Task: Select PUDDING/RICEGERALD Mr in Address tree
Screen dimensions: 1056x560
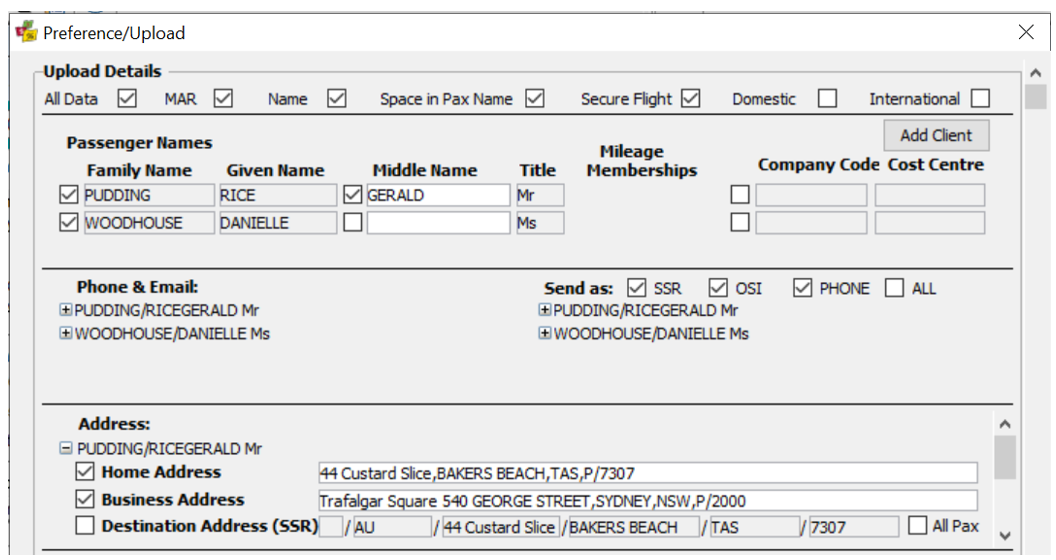Action: click(169, 448)
